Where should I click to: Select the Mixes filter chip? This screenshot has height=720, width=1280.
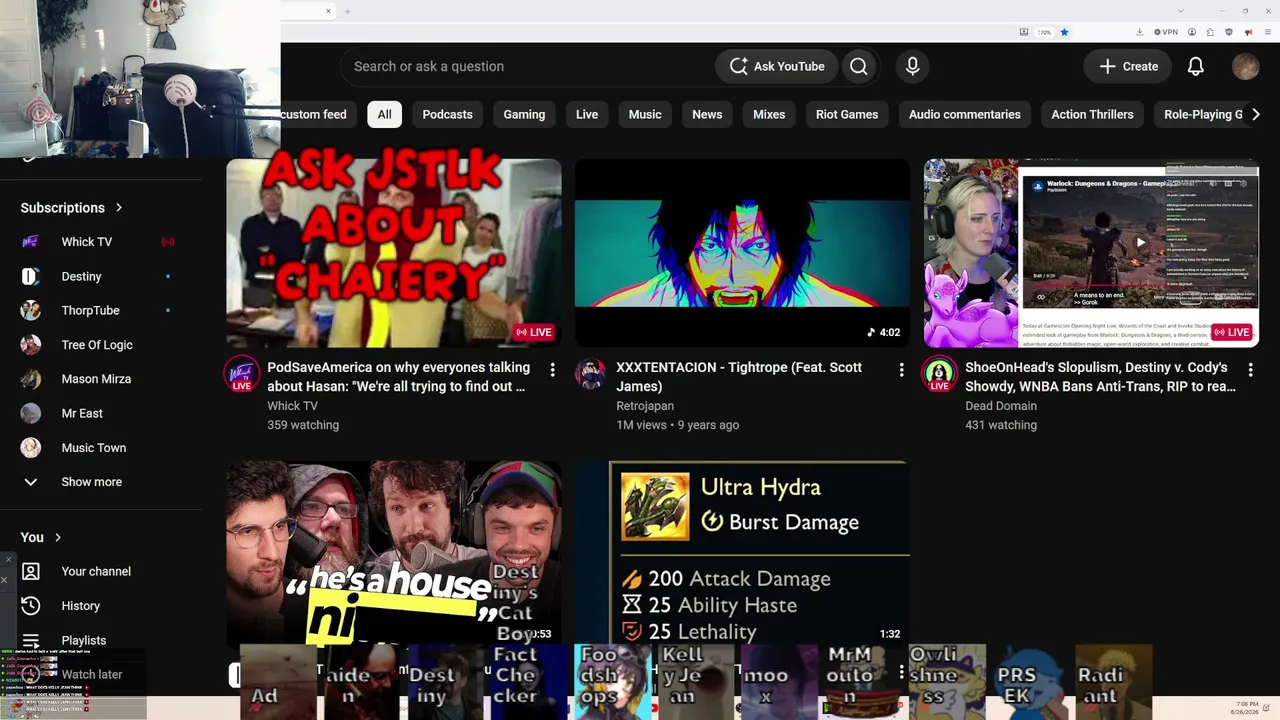[769, 114]
